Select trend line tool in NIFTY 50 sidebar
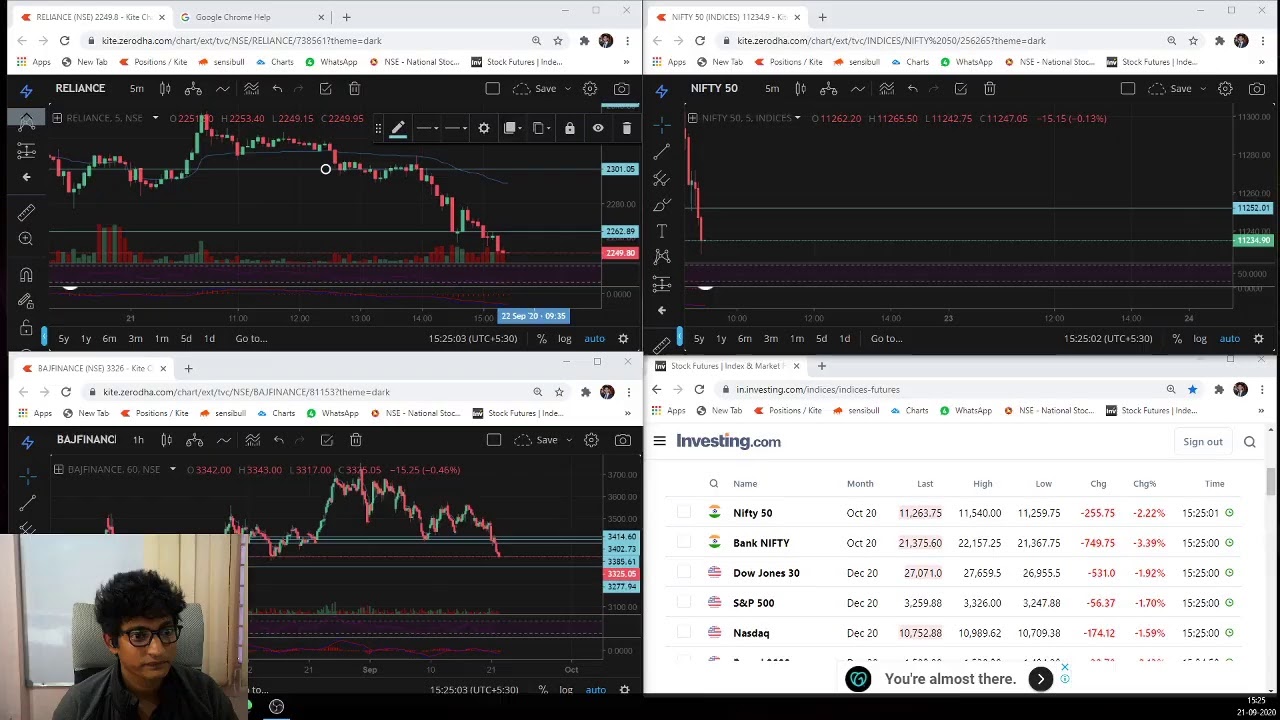The image size is (1280, 720). pos(661,152)
